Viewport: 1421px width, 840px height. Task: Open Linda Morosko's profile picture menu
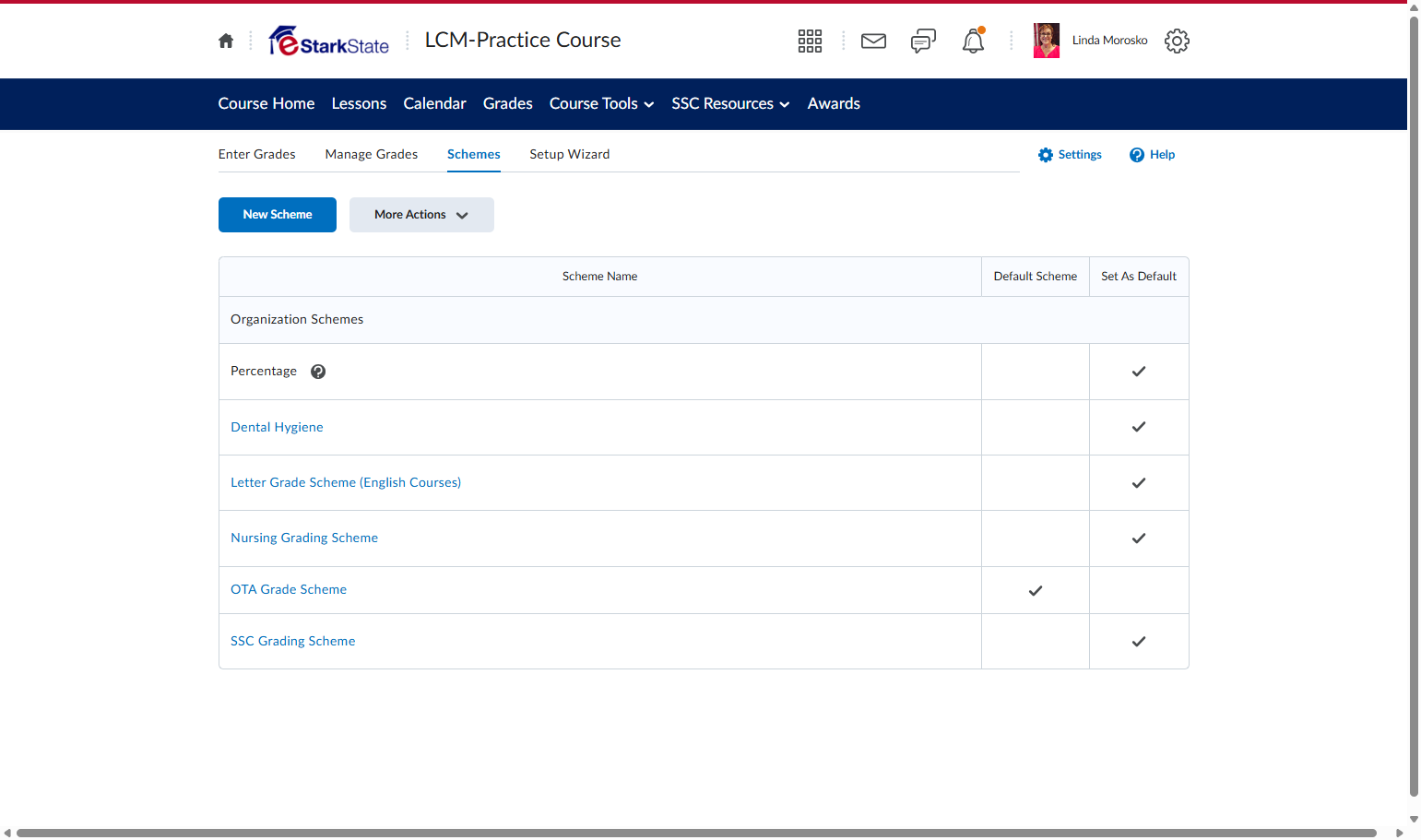click(x=1047, y=41)
